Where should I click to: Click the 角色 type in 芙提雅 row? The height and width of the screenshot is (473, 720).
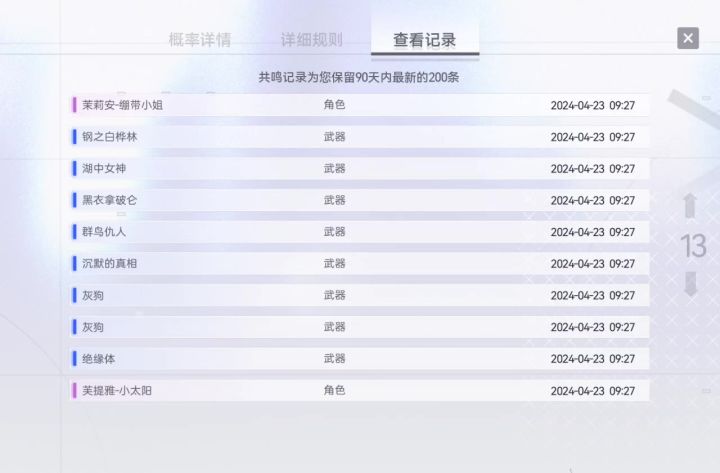(334, 390)
